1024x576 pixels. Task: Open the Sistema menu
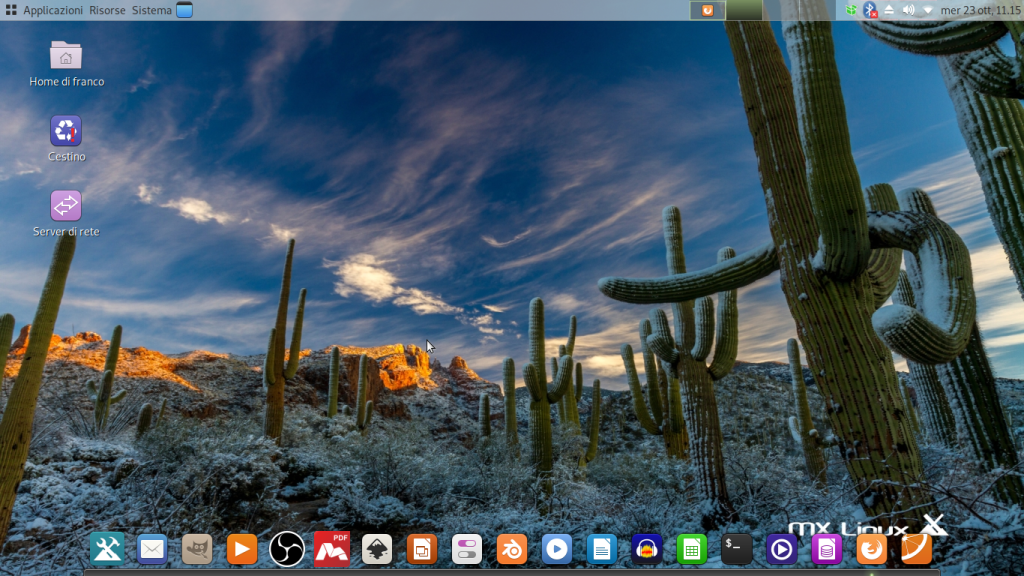[150, 10]
